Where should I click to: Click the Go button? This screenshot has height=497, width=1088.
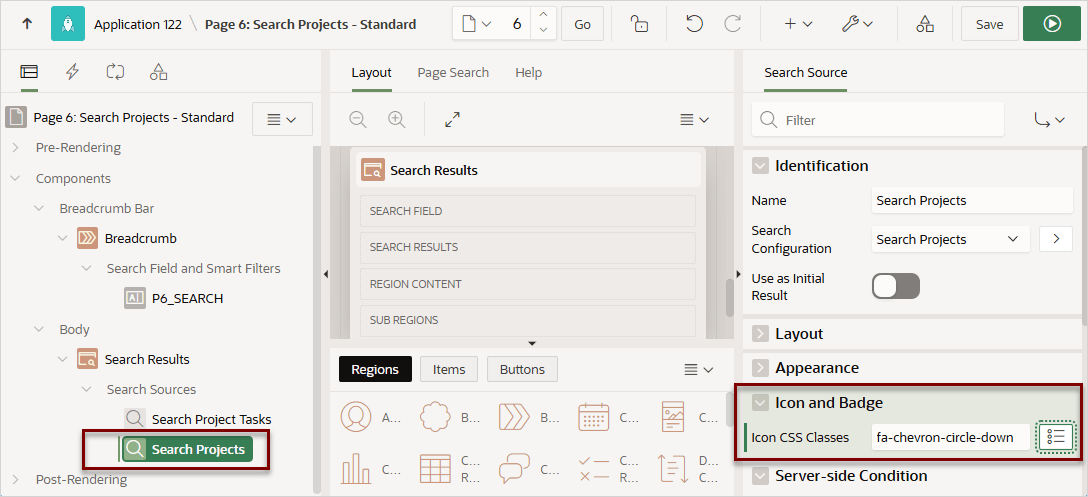582,24
